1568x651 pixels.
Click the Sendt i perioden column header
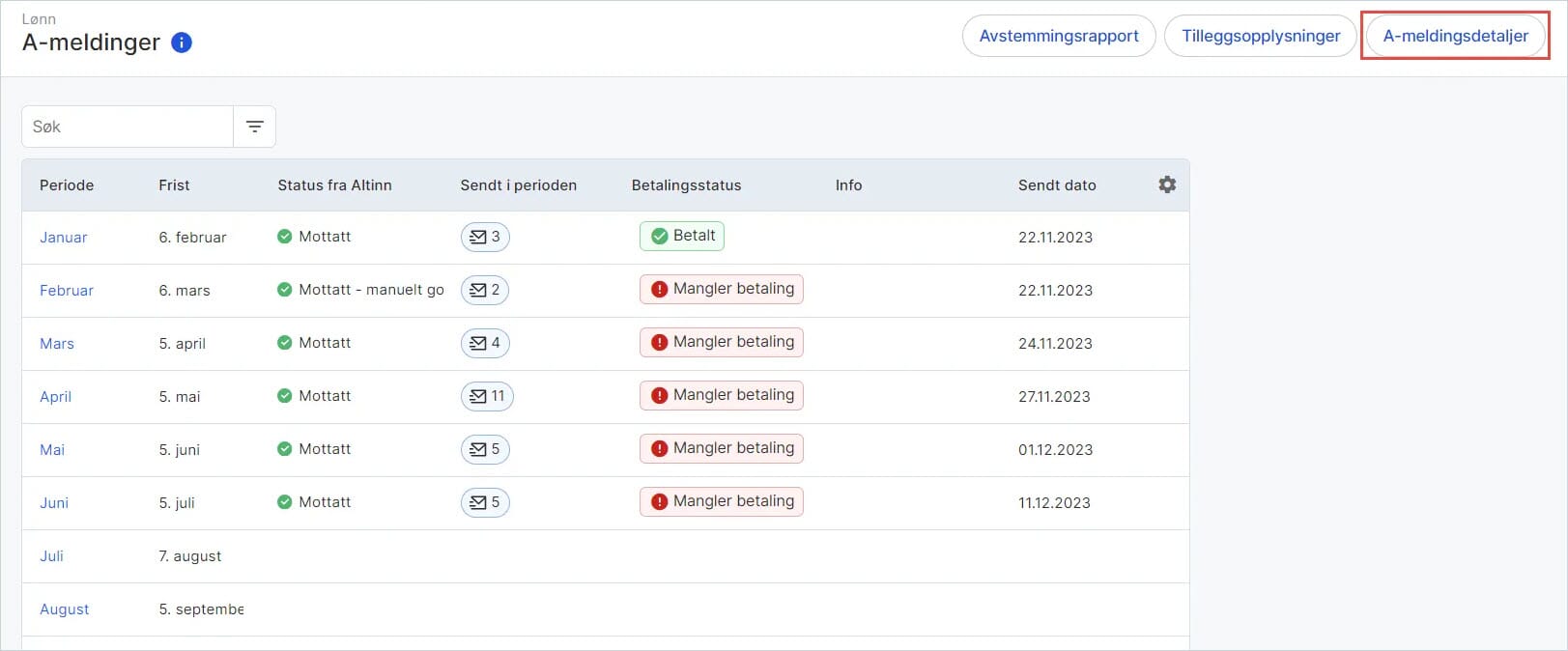point(518,185)
